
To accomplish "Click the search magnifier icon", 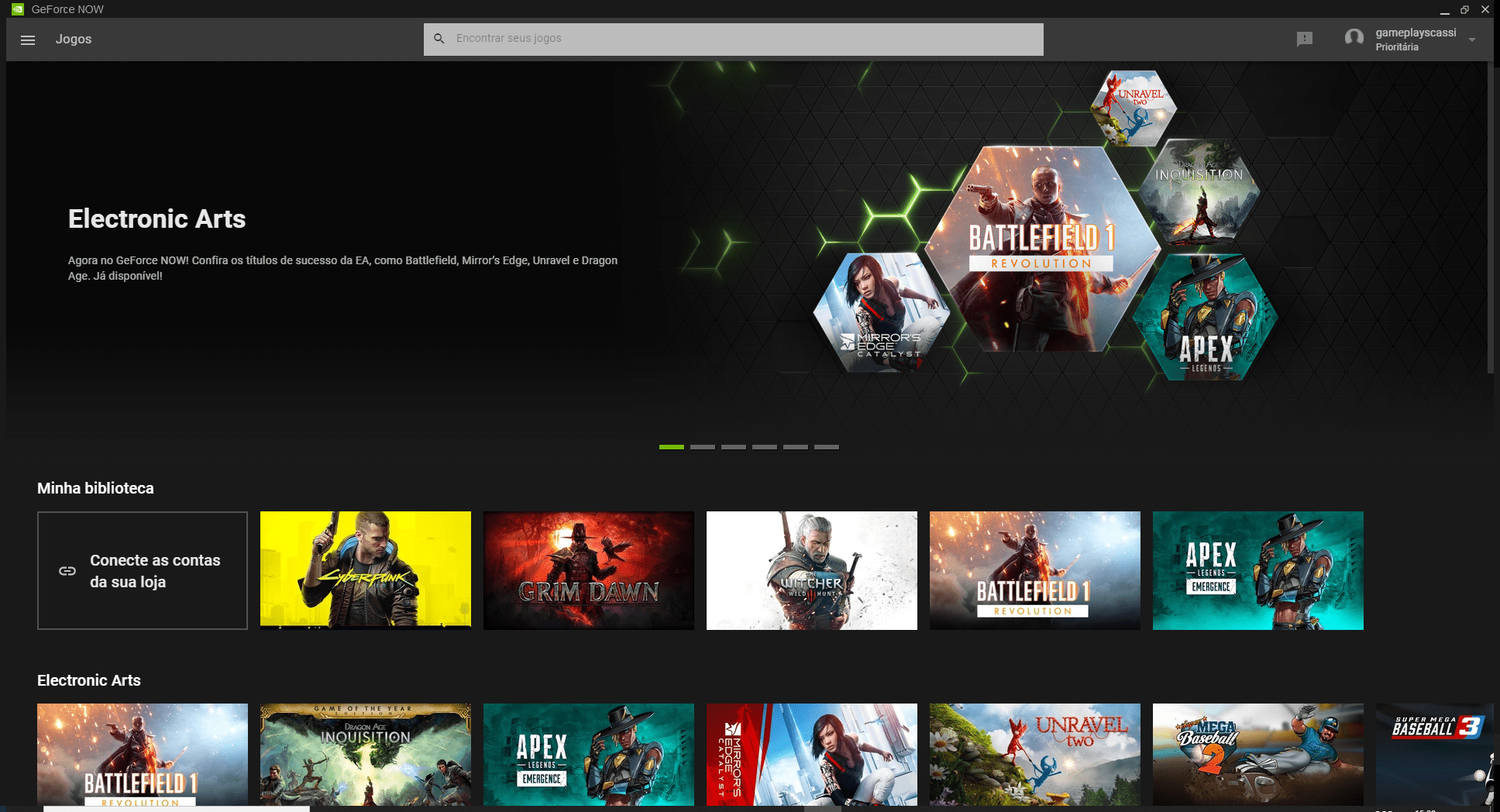I will (x=439, y=38).
